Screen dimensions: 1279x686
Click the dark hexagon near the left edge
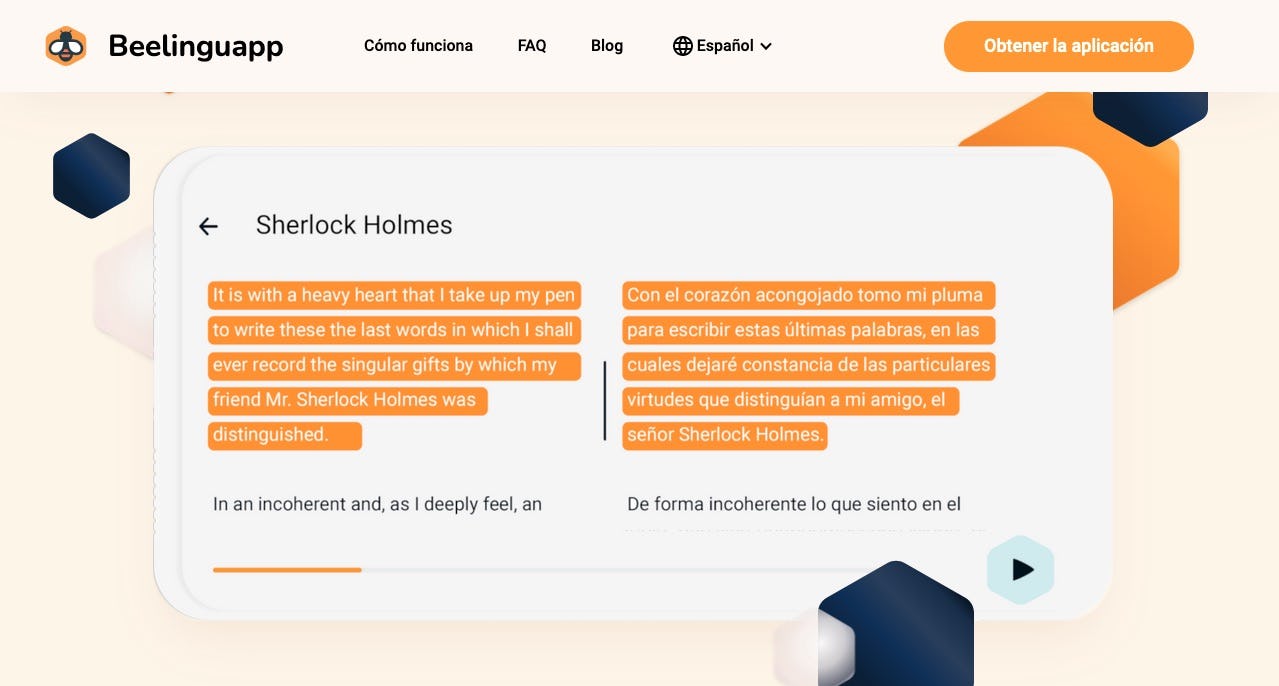coord(90,175)
